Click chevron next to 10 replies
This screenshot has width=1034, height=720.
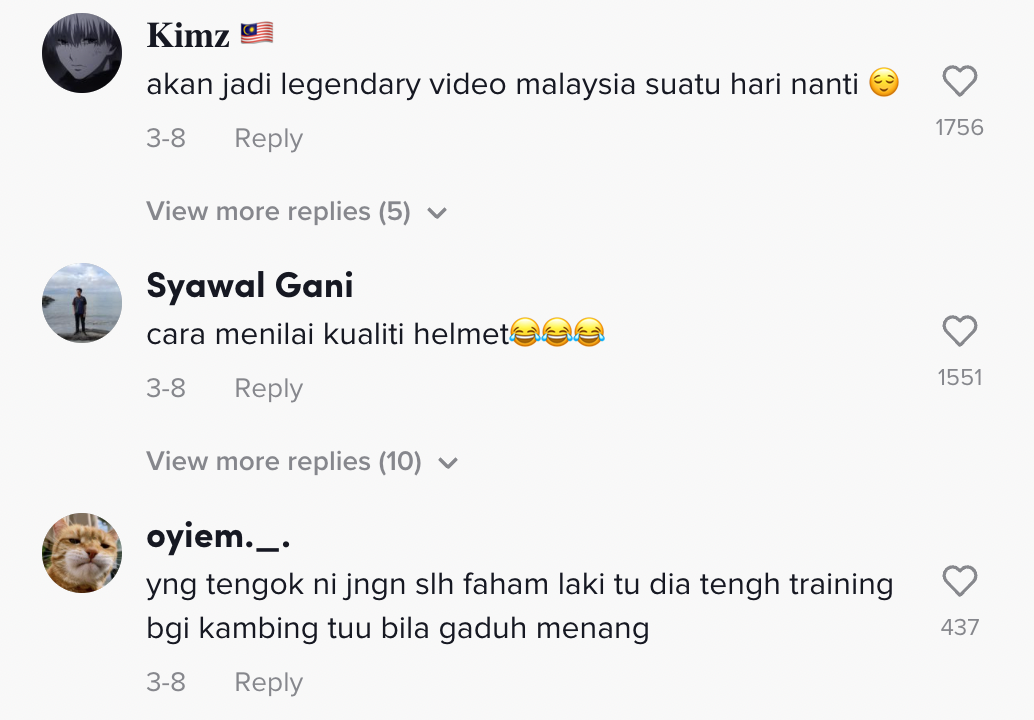448,463
